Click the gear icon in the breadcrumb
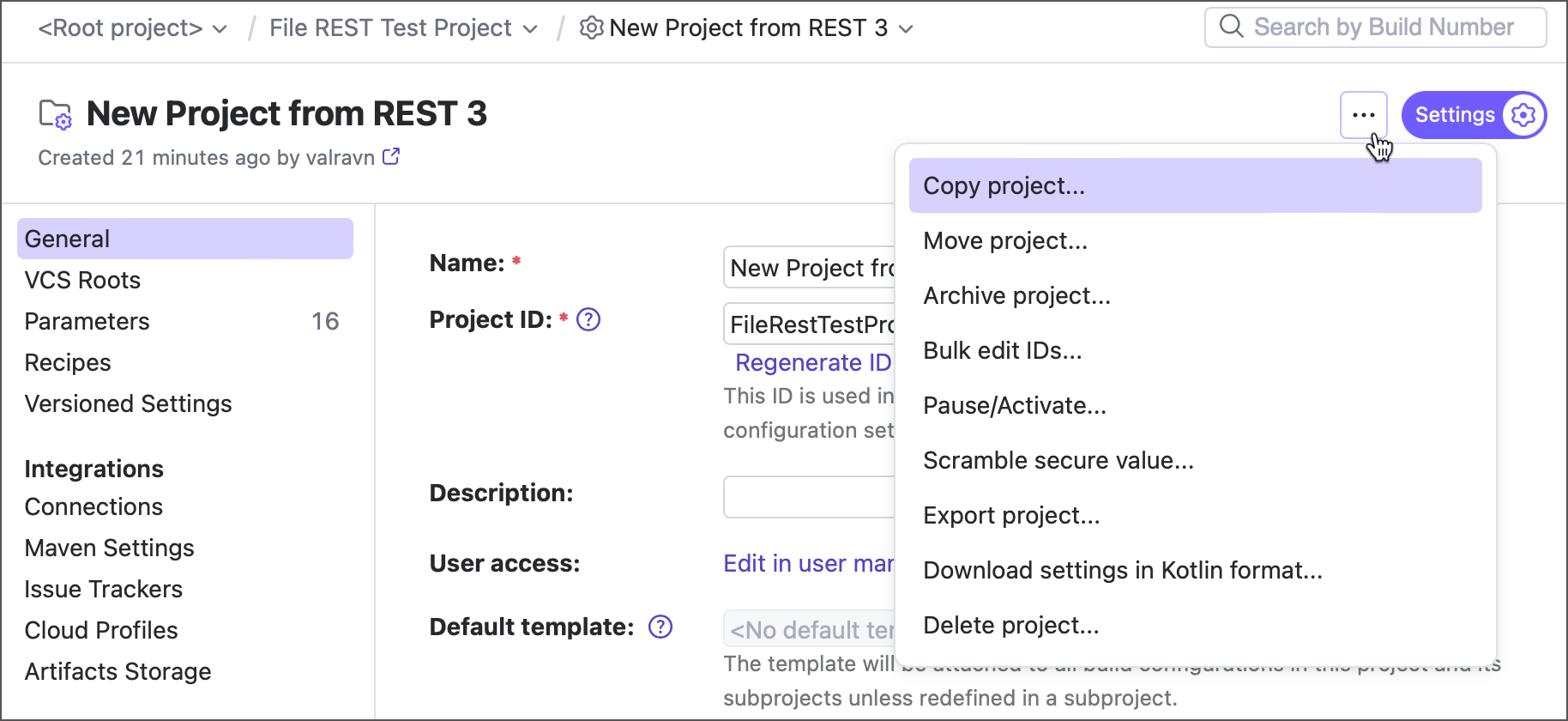 pos(591,28)
